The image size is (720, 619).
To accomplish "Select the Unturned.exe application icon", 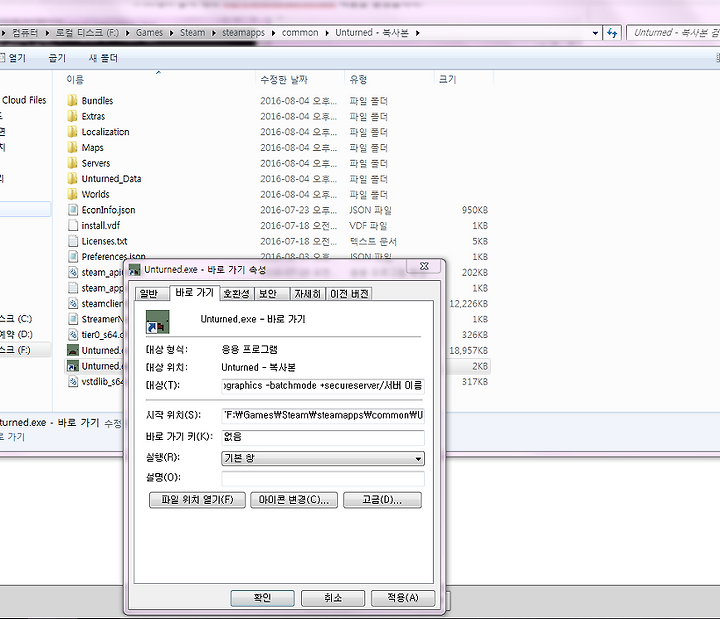I will [73, 350].
